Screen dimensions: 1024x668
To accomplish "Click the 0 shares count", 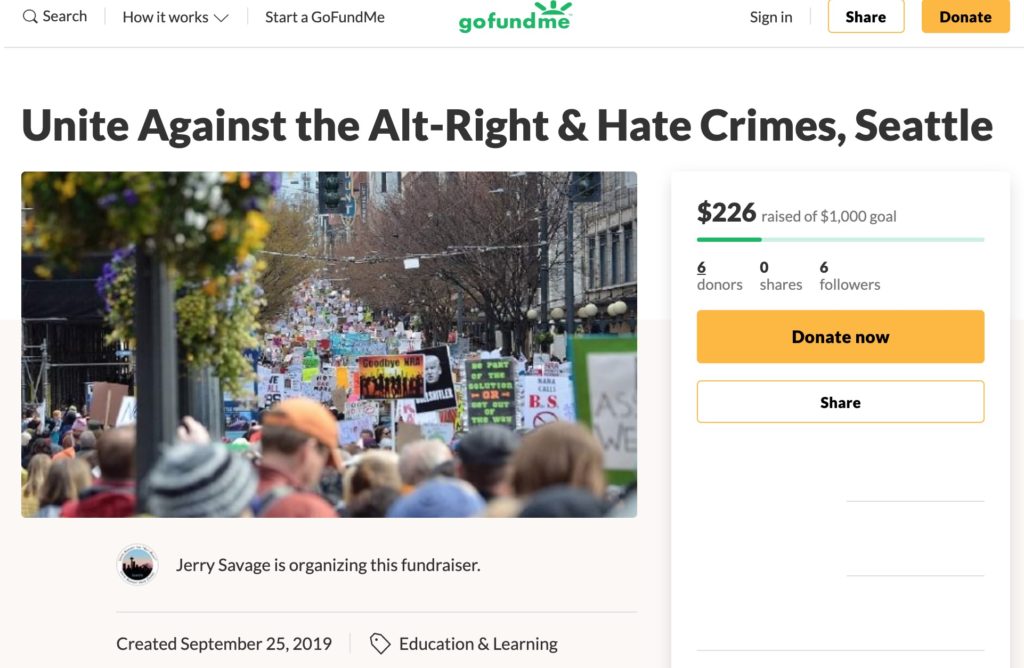I will (780, 276).
